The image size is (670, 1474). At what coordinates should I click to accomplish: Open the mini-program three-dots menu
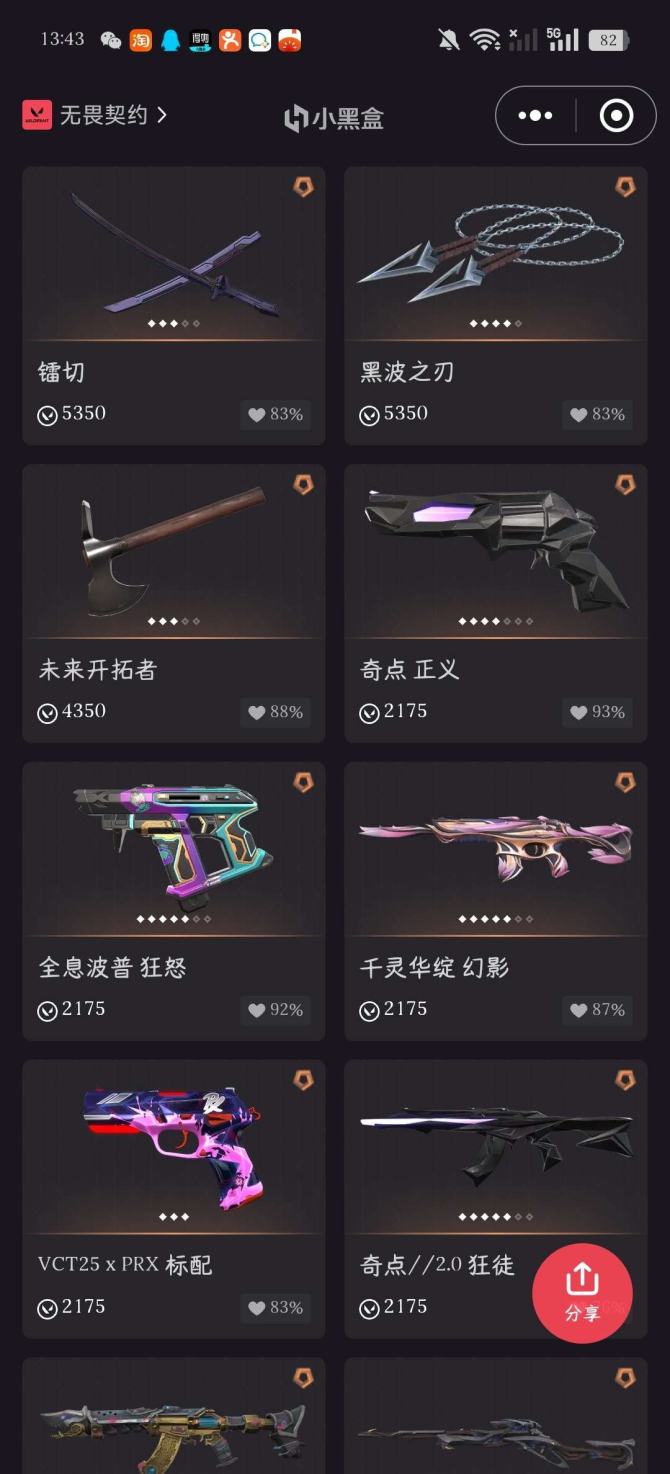coord(535,116)
